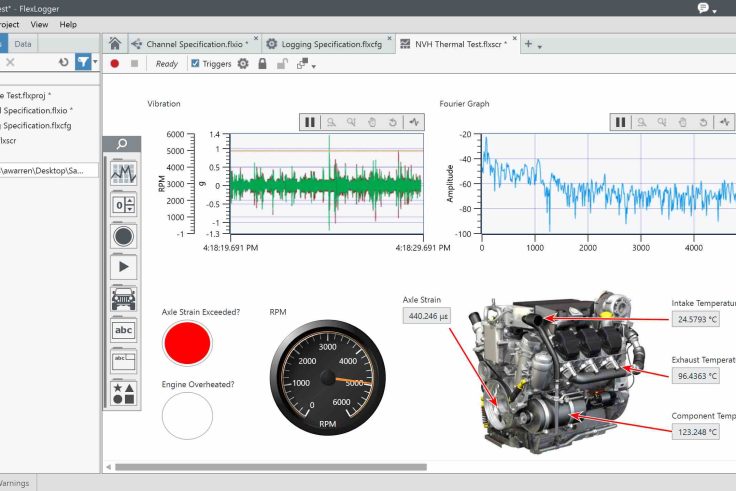Select horizontal zoom tool on Fourier Graph
The height and width of the screenshot is (491, 736).
click(662, 122)
